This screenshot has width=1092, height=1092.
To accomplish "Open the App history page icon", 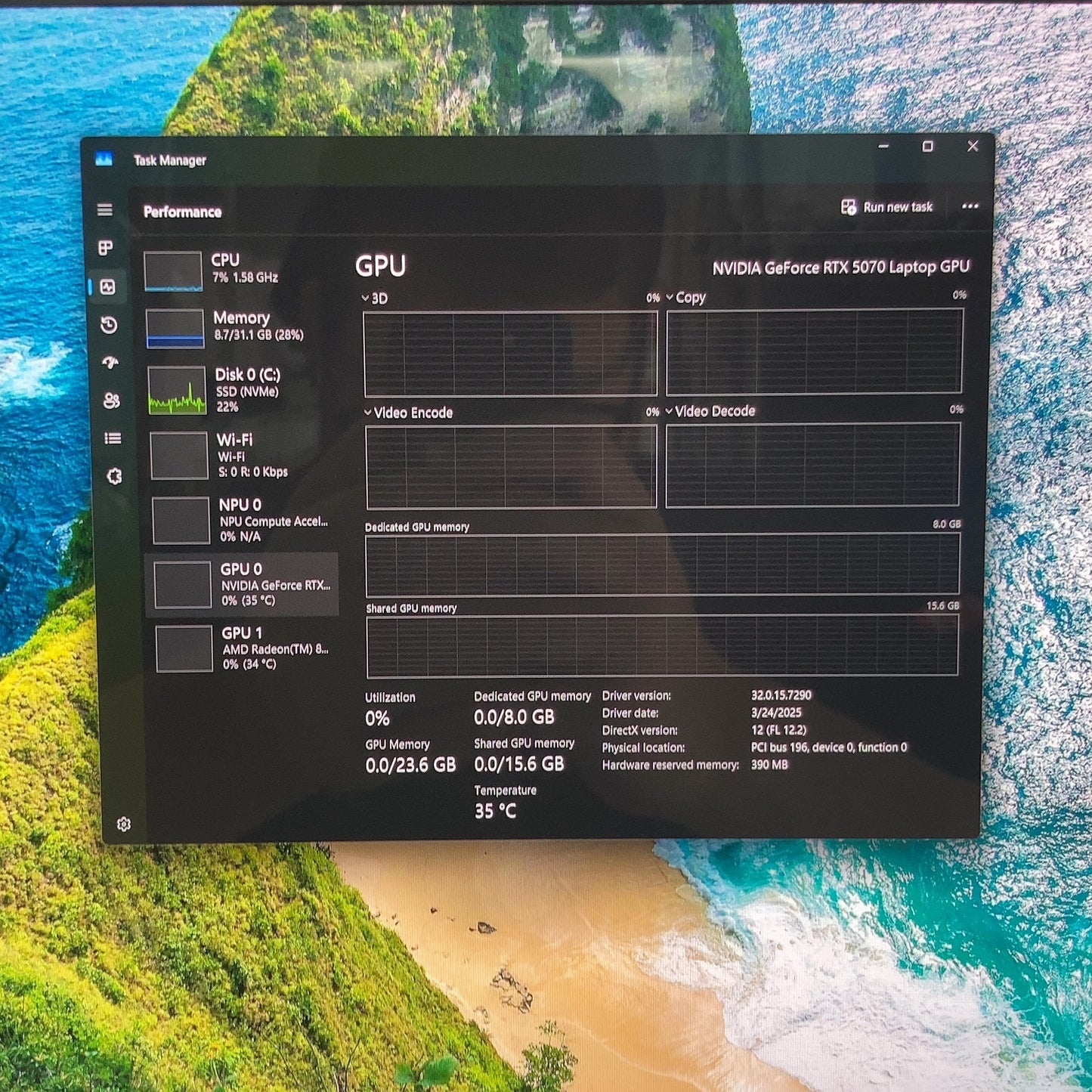I will coord(109,325).
